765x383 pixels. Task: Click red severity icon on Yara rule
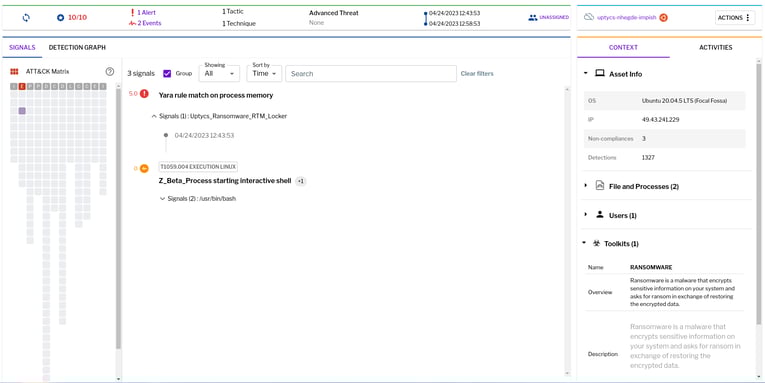pos(144,94)
